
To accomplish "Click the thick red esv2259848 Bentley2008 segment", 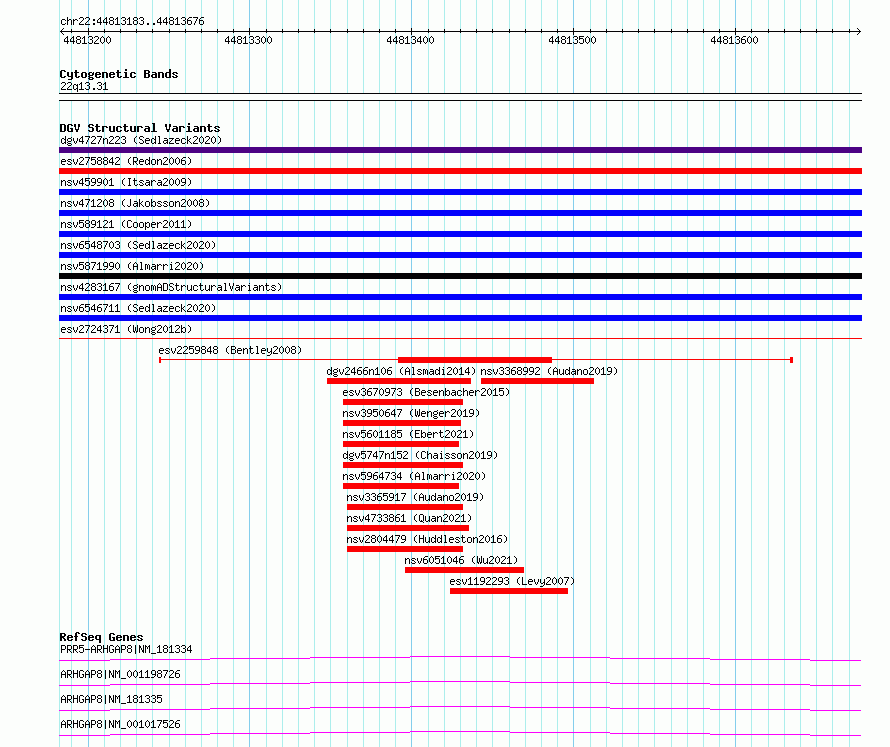I will [x=475, y=360].
